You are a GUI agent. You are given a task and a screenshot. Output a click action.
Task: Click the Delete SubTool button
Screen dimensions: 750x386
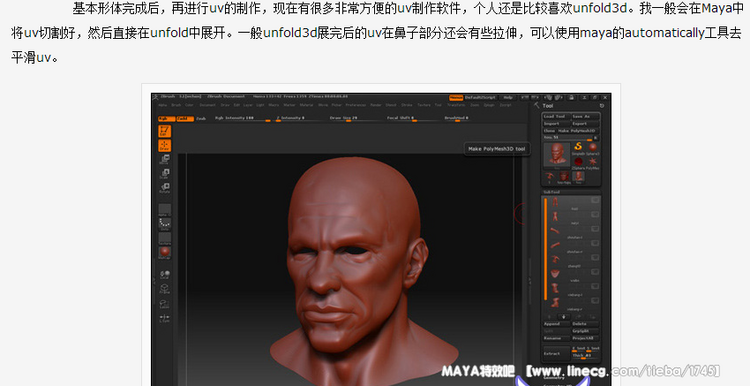click(x=585, y=324)
